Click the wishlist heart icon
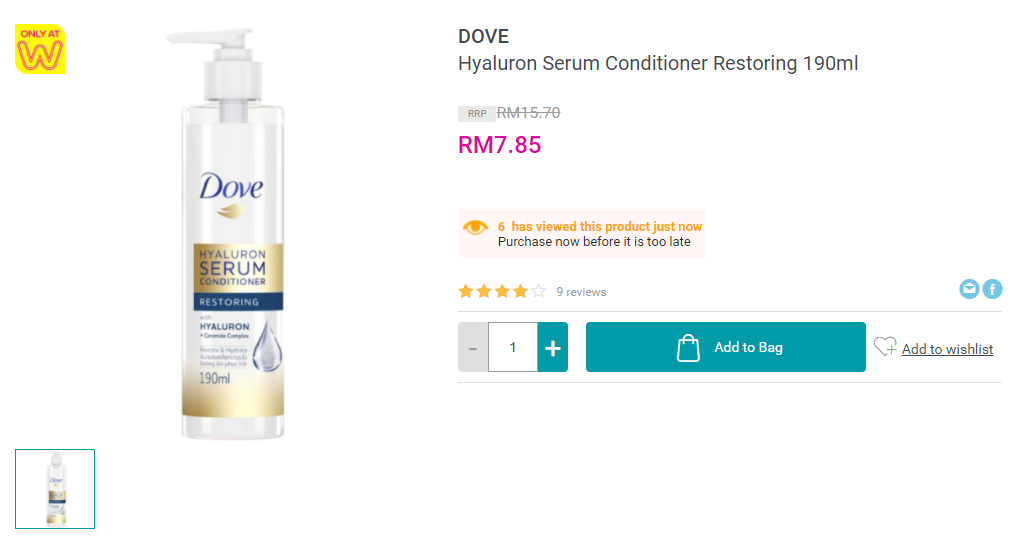The height and width of the screenshot is (539, 1018). [x=885, y=347]
